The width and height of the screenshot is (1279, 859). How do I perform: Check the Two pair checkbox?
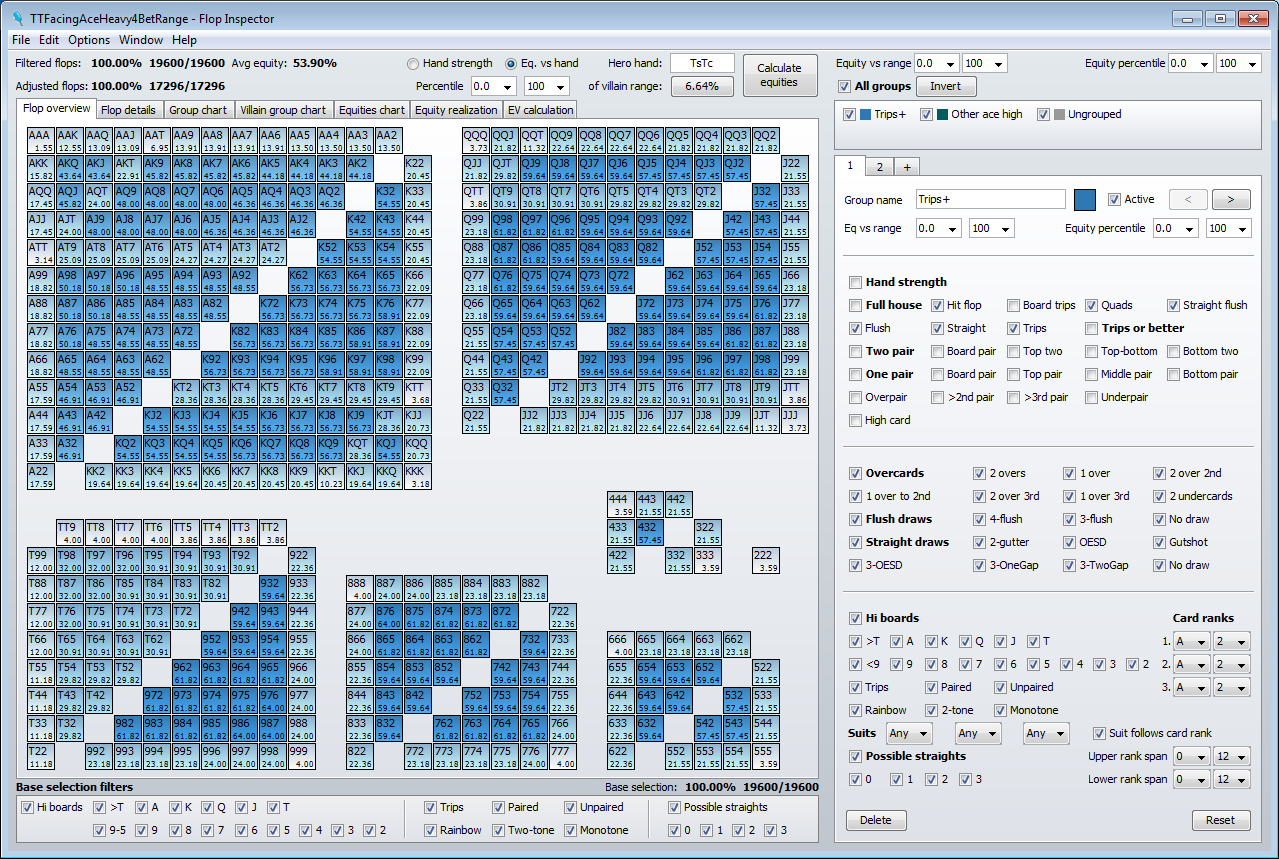pos(855,351)
